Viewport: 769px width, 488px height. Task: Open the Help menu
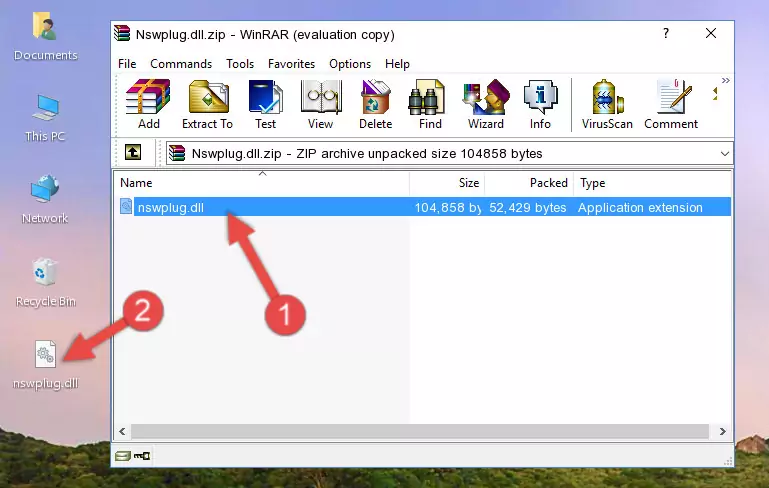click(397, 64)
